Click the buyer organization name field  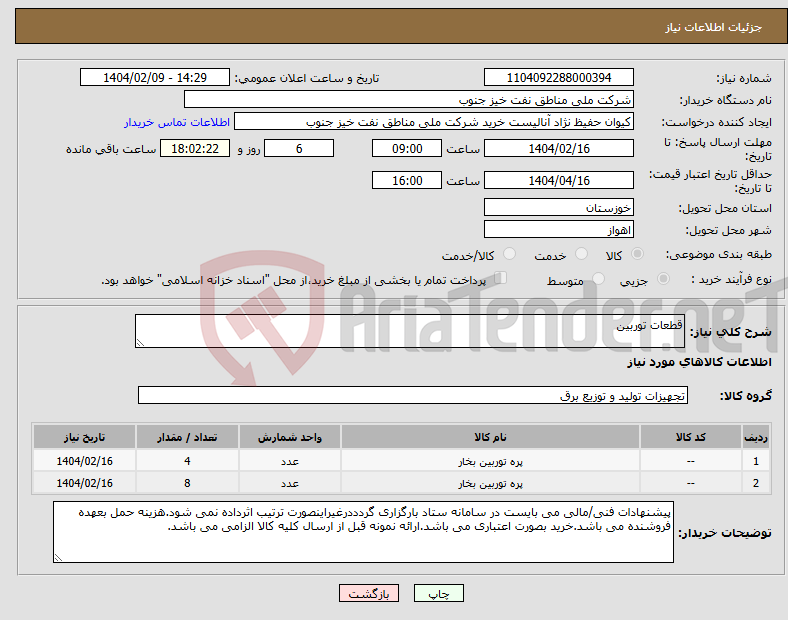pyautogui.click(x=409, y=99)
